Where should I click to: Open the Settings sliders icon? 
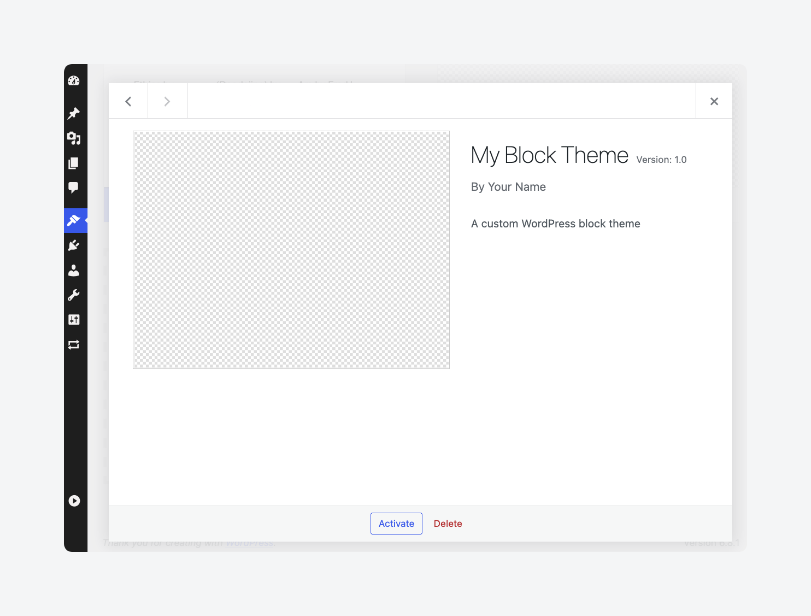(74, 320)
